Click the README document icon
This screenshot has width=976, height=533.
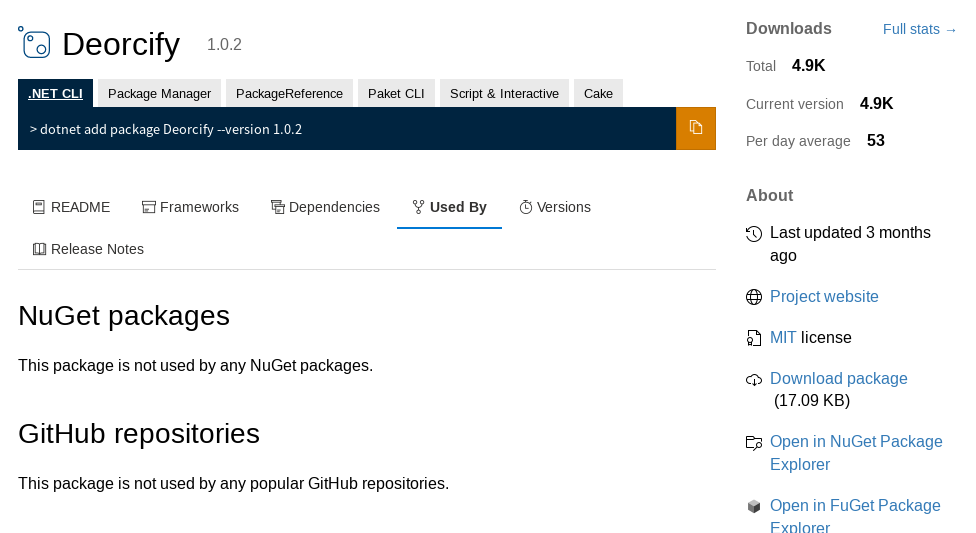tap(39, 207)
